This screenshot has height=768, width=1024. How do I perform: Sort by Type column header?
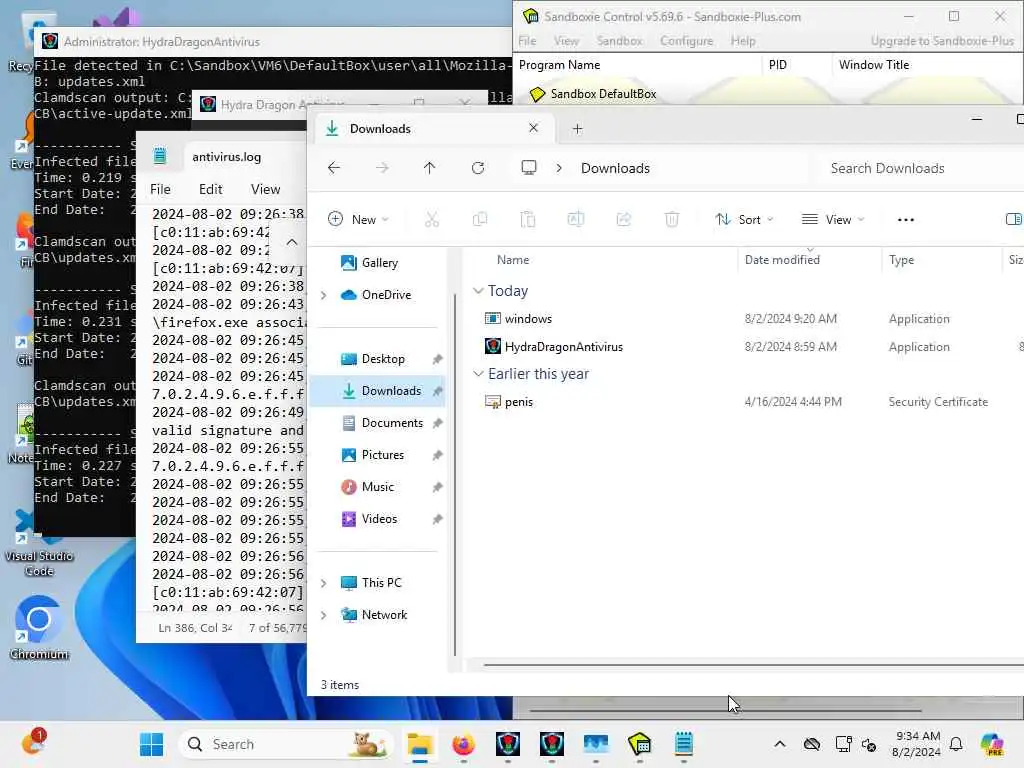click(901, 260)
